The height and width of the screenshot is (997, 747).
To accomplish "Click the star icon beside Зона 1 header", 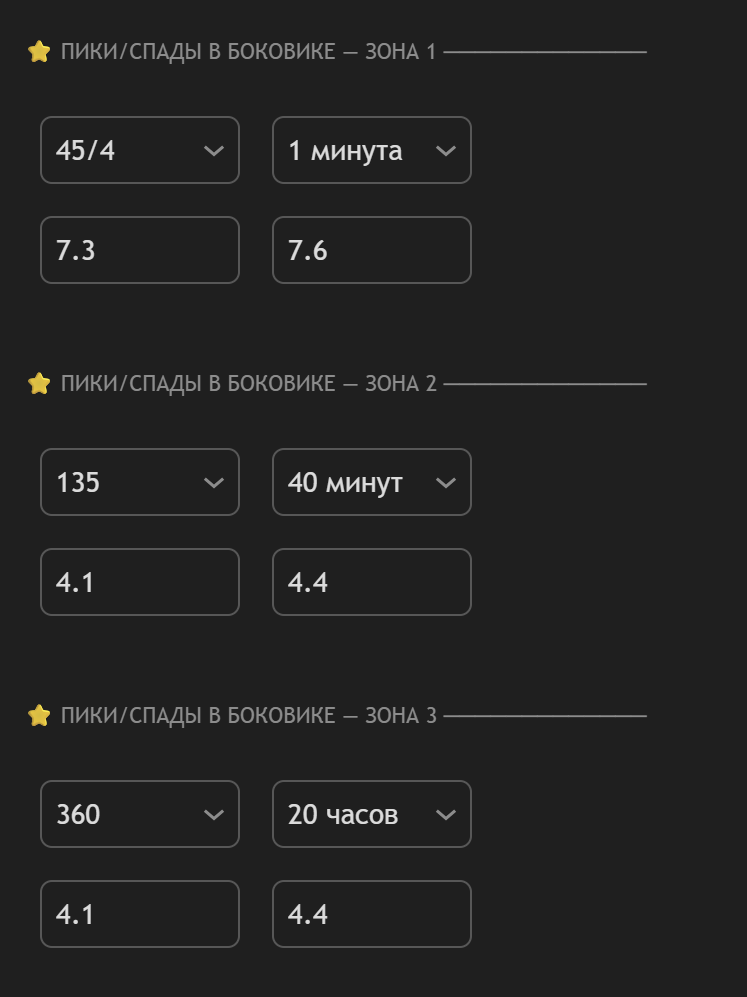I will tap(39, 52).
